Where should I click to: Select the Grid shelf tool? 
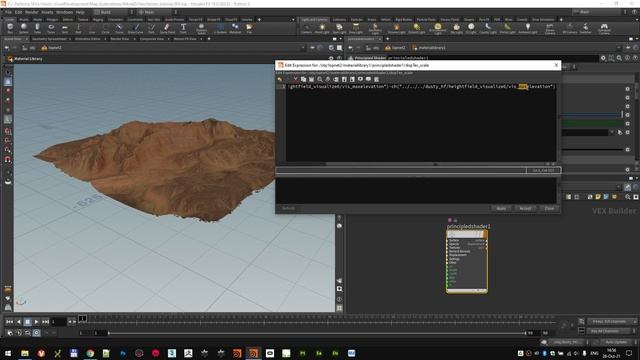coord(64,28)
